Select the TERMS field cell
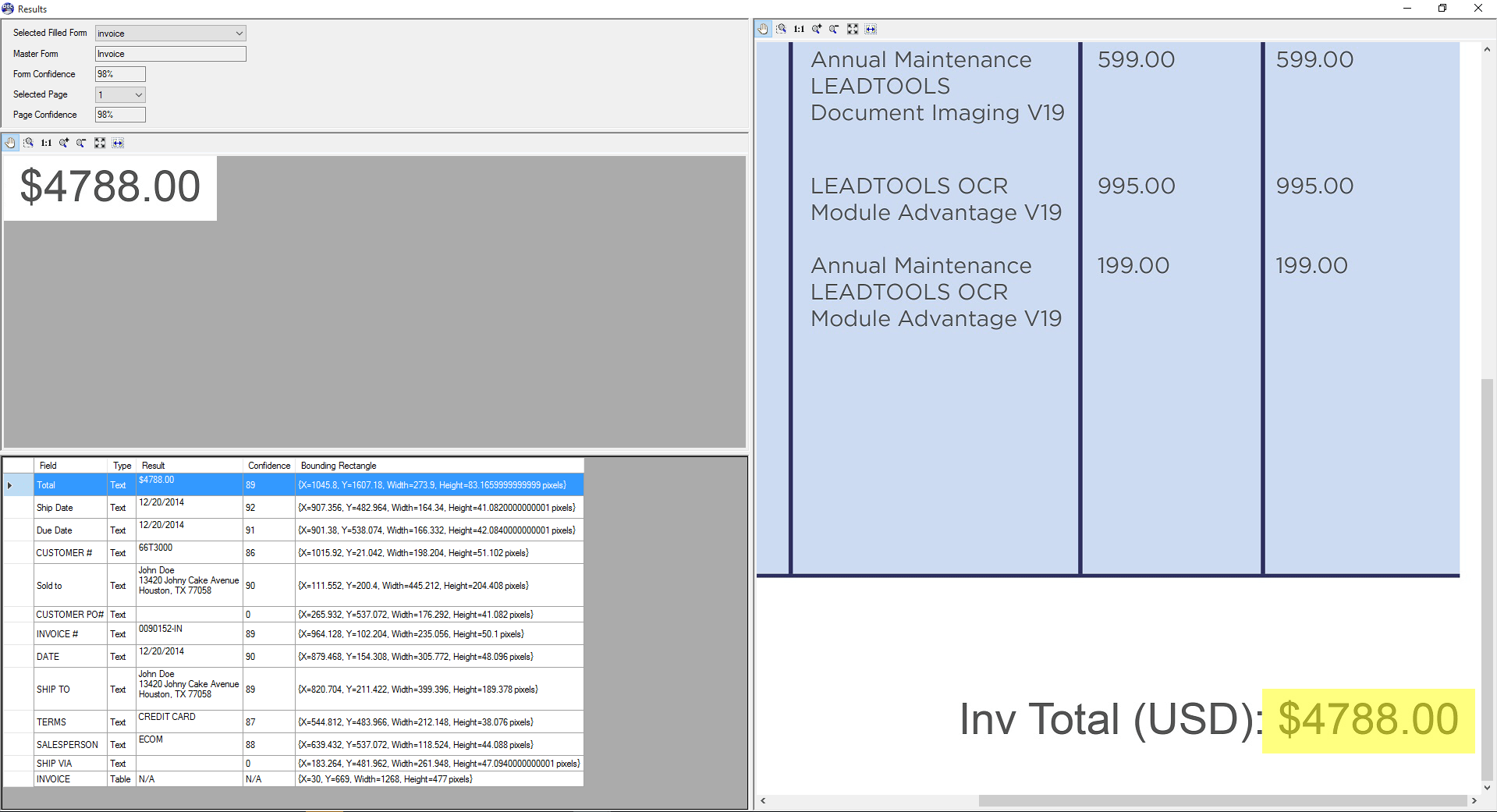Image resolution: width=1497 pixels, height=812 pixels. (x=70, y=722)
